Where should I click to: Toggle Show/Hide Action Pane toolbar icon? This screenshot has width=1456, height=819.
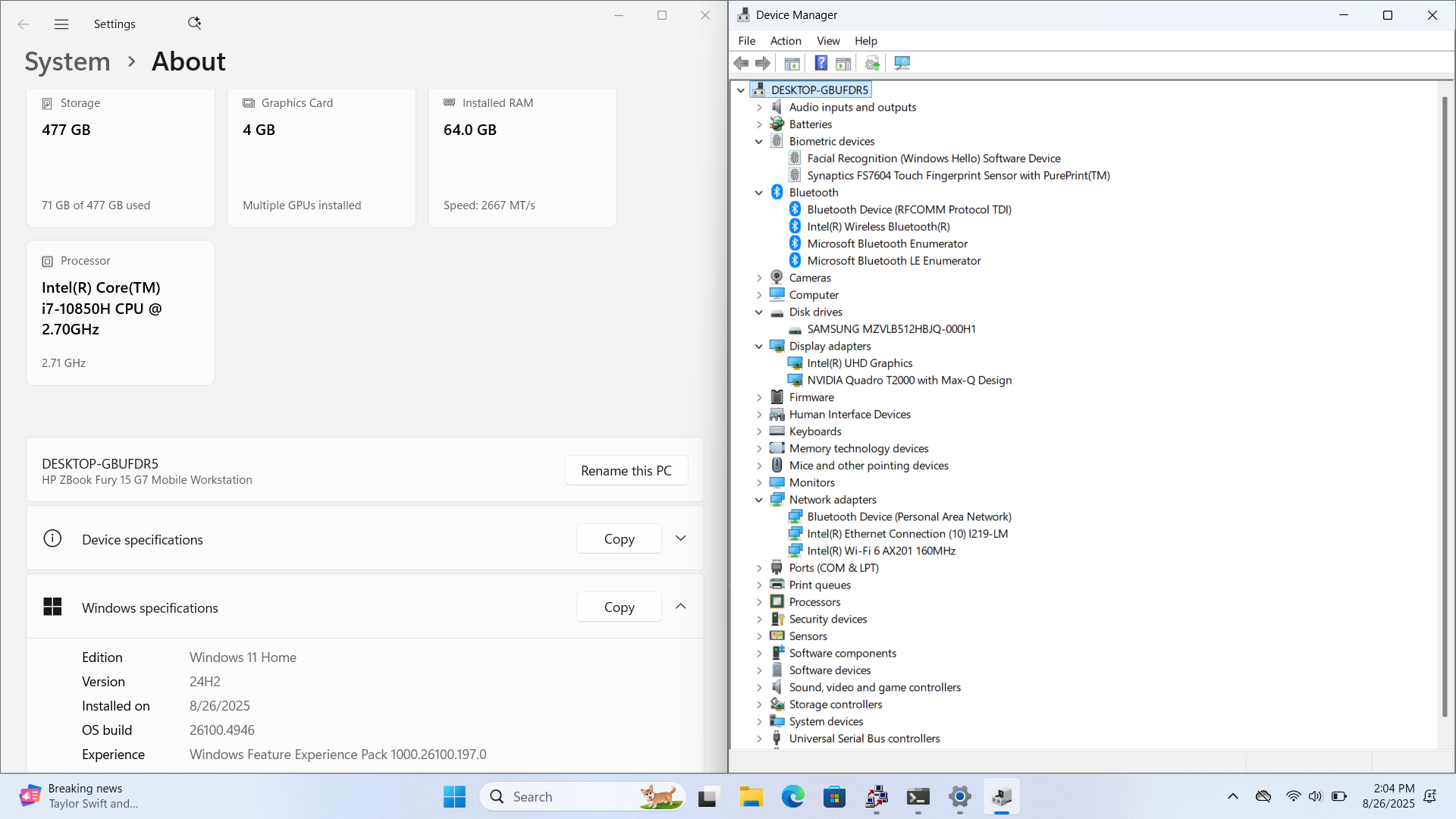coord(843,63)
